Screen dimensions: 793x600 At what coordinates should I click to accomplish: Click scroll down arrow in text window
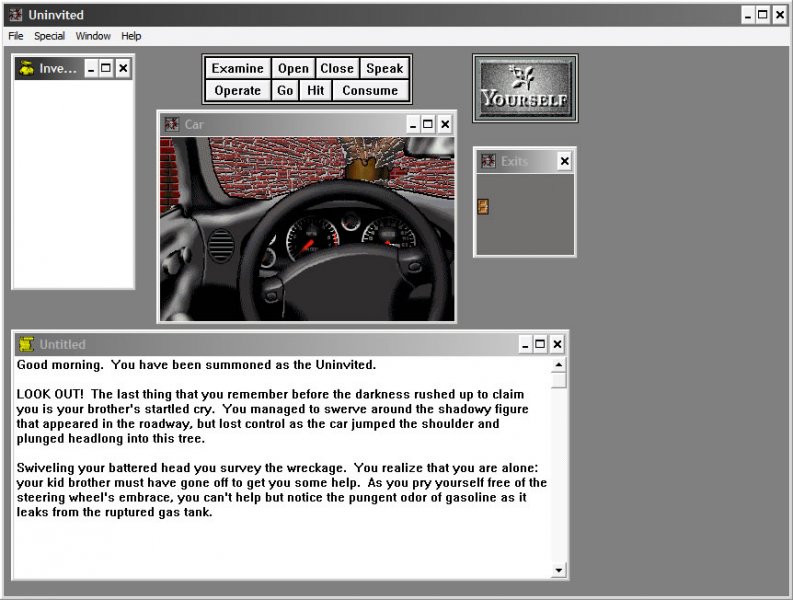558,570
